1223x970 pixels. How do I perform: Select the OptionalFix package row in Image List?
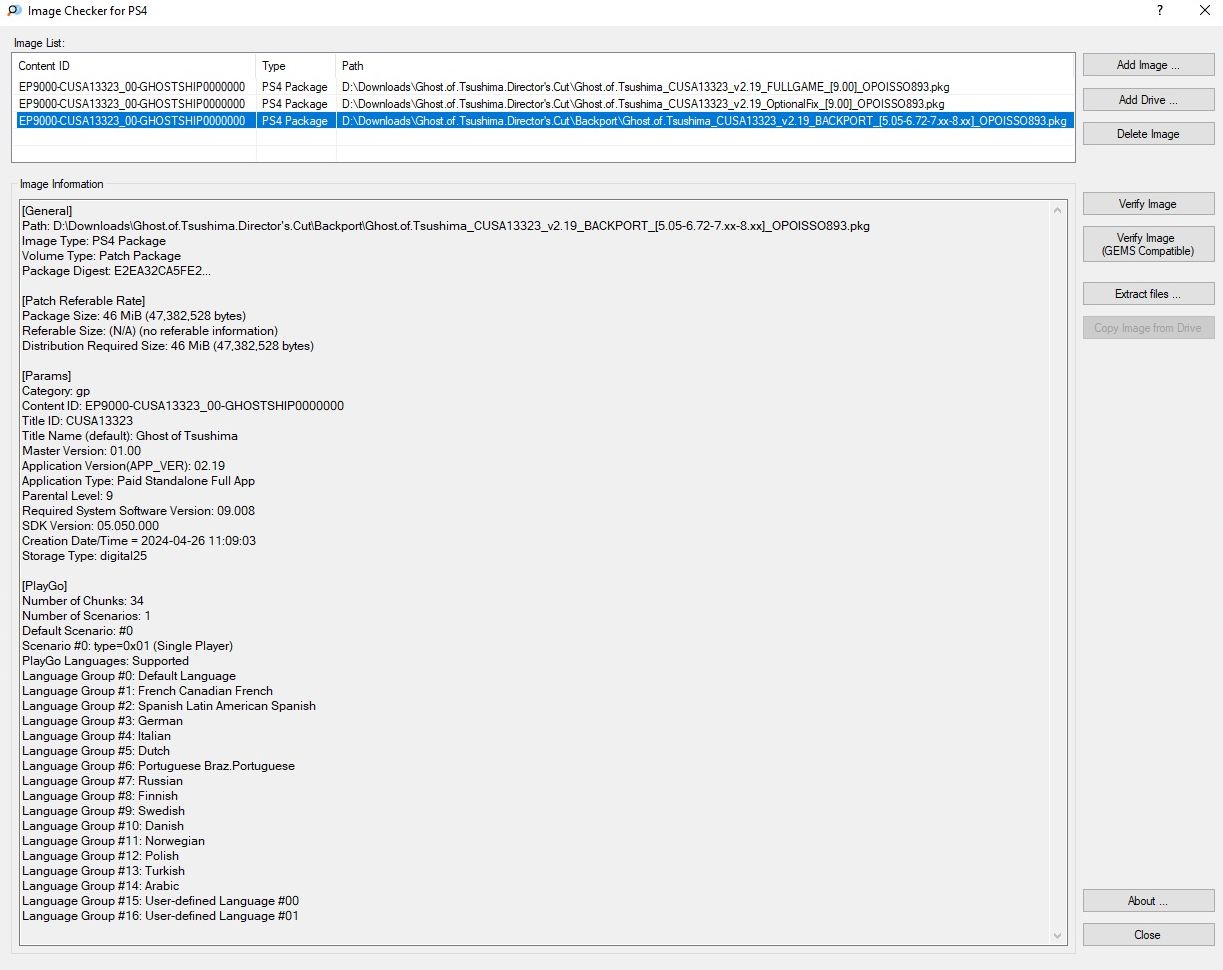545,104
